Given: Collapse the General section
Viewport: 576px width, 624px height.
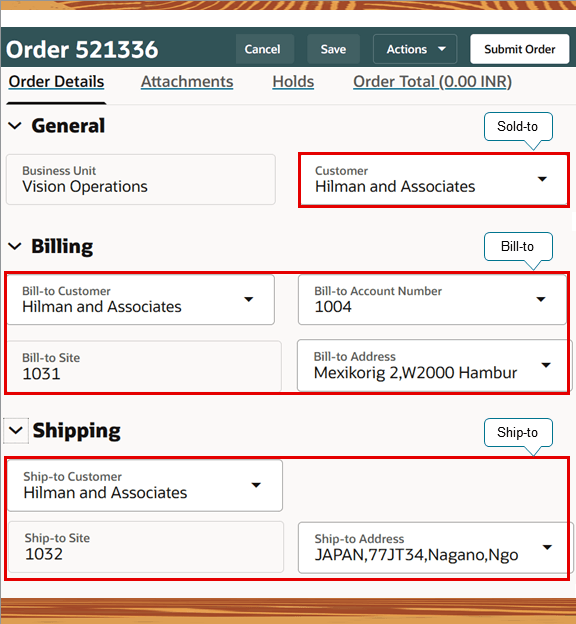Looking at the screenshot, I should tap(15, 126).
